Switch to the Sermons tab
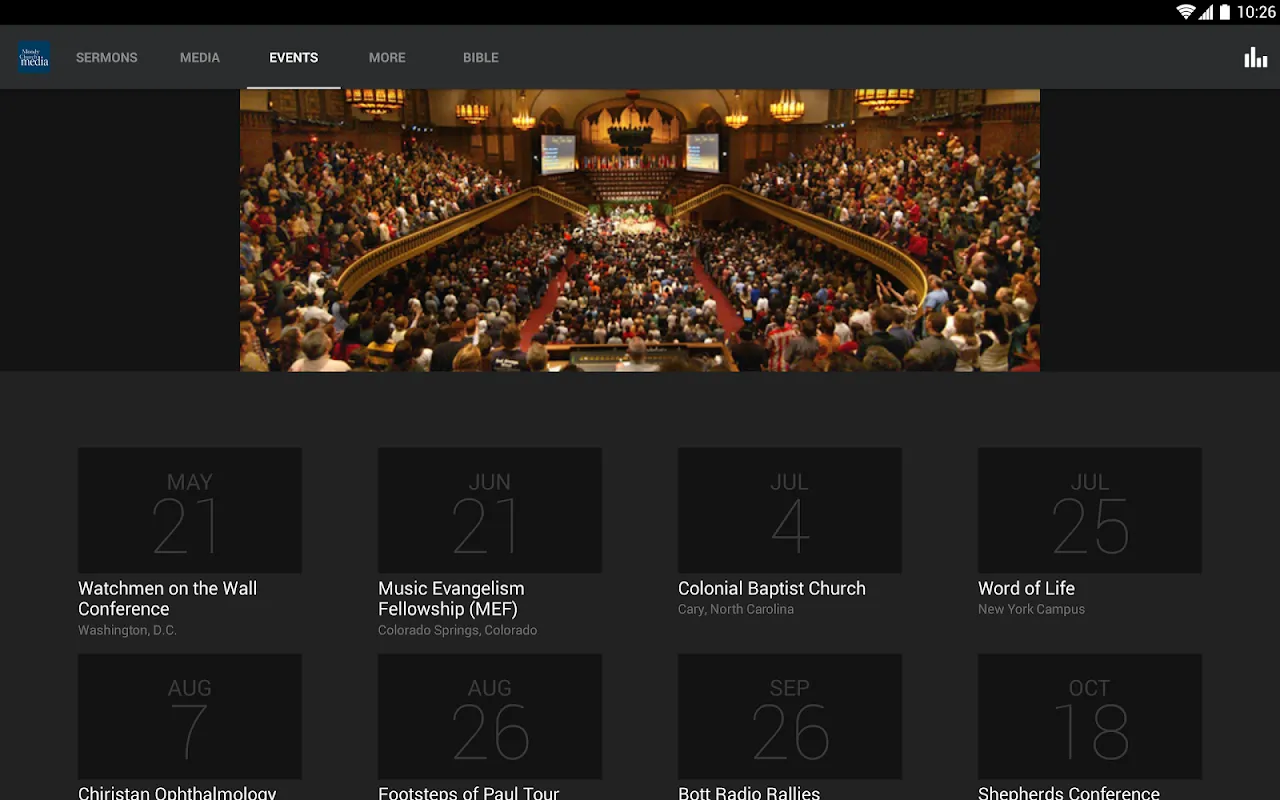 coord(107,58)
